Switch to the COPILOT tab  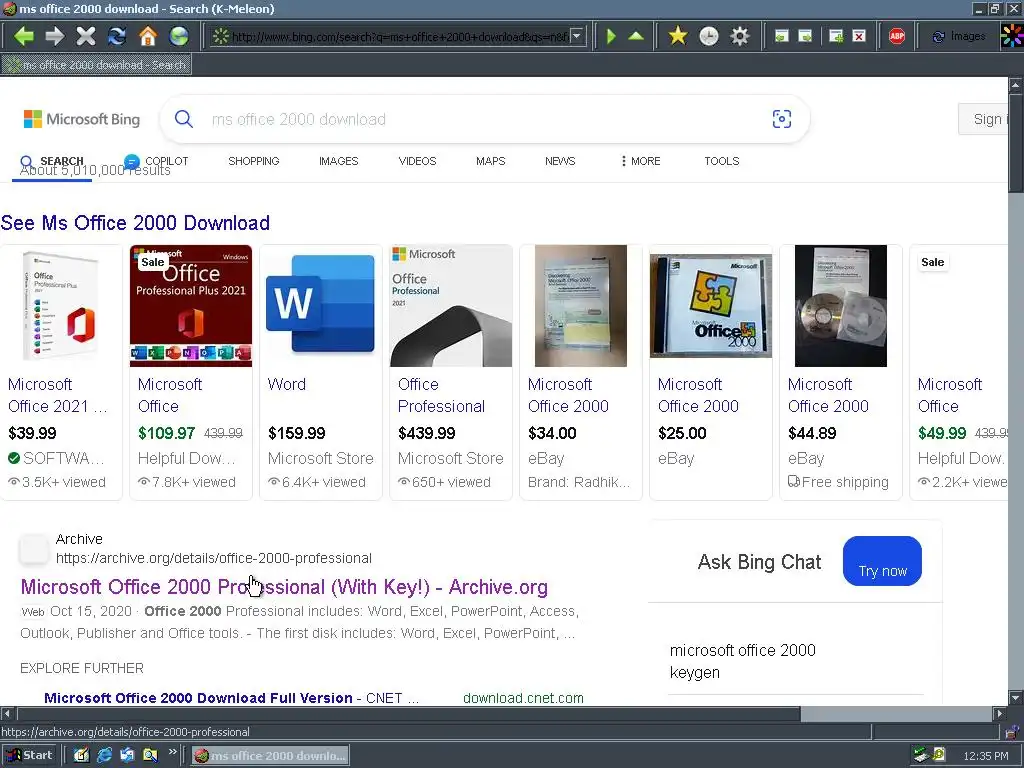tap(156, 161)
